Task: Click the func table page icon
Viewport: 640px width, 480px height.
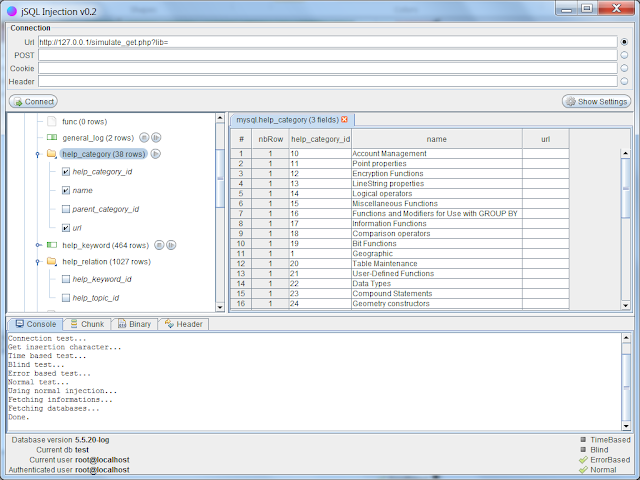Action: tap(51, 121)
